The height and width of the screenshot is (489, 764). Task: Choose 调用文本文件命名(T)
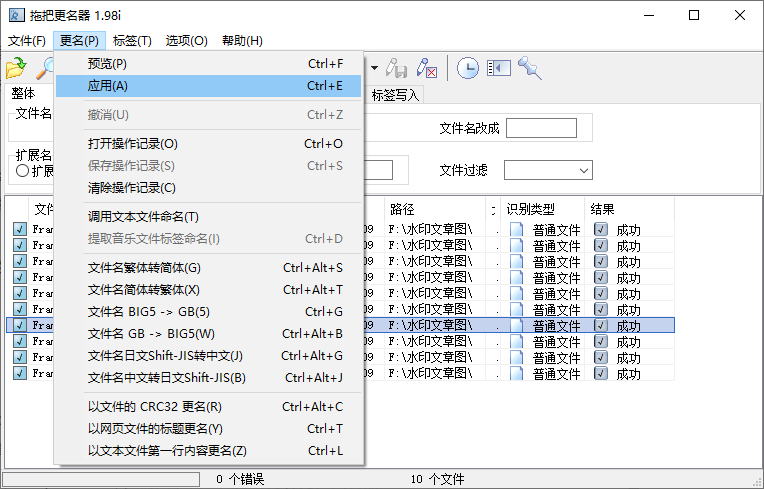209,217
